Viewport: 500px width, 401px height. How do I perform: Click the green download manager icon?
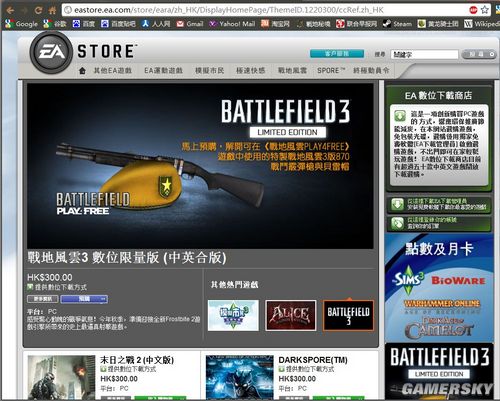tap(397, 204)
